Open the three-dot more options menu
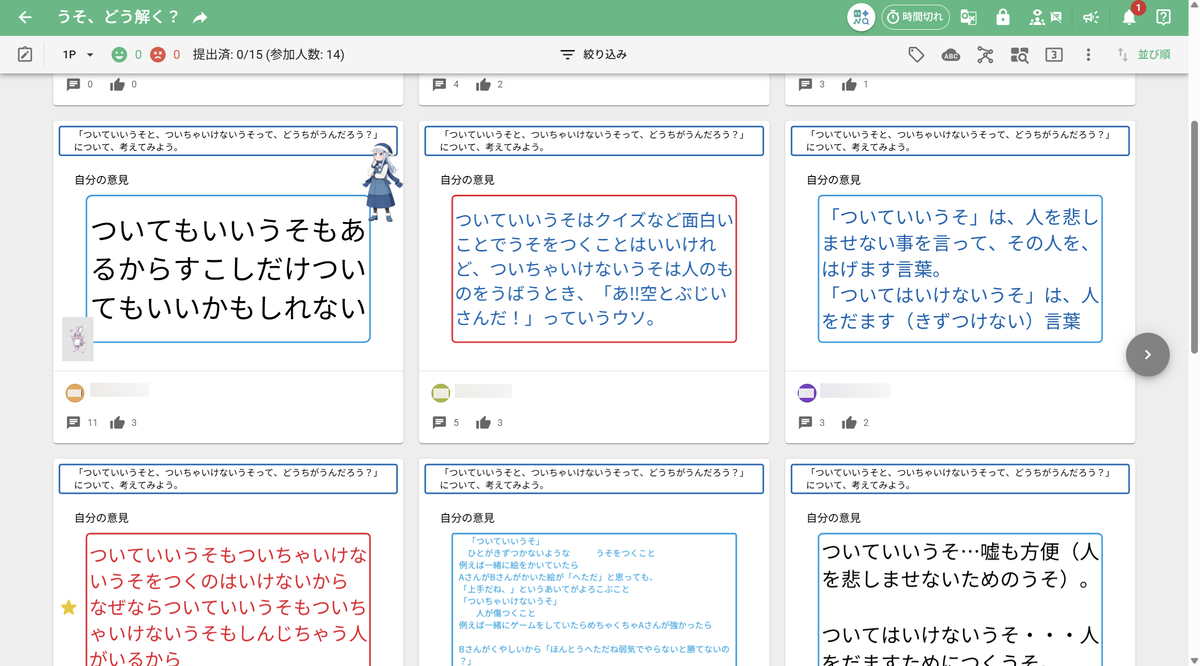 (x=1088, y=55)
